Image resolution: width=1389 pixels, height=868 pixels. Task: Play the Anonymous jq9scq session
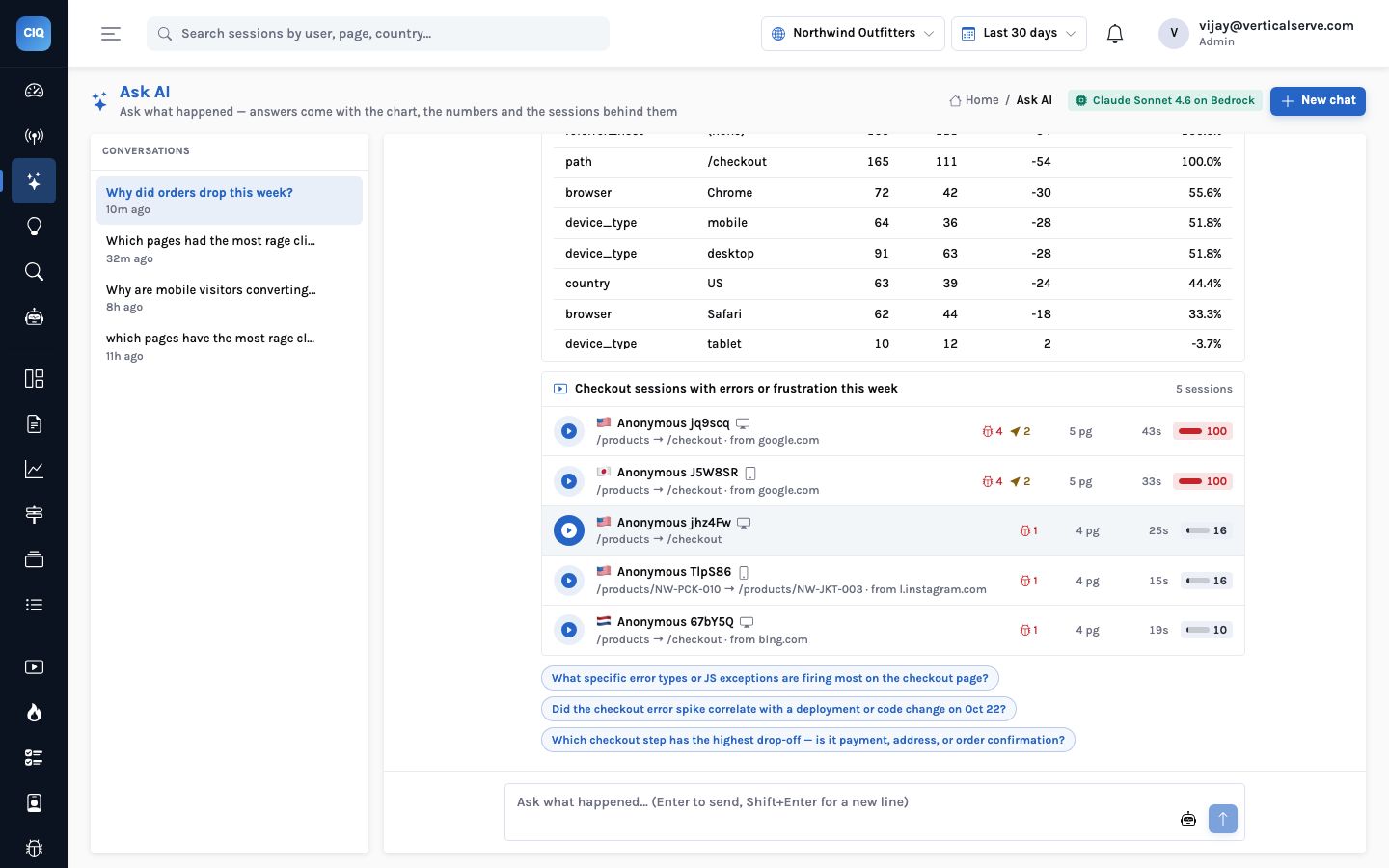click(x=569, y=431)
